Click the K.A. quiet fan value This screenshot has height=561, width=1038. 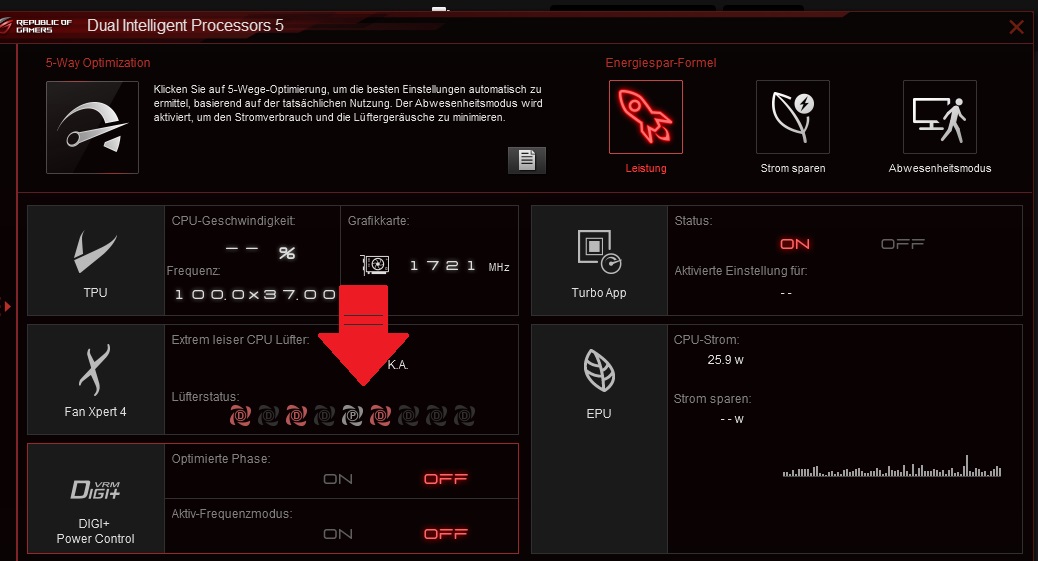pos(398,365)
